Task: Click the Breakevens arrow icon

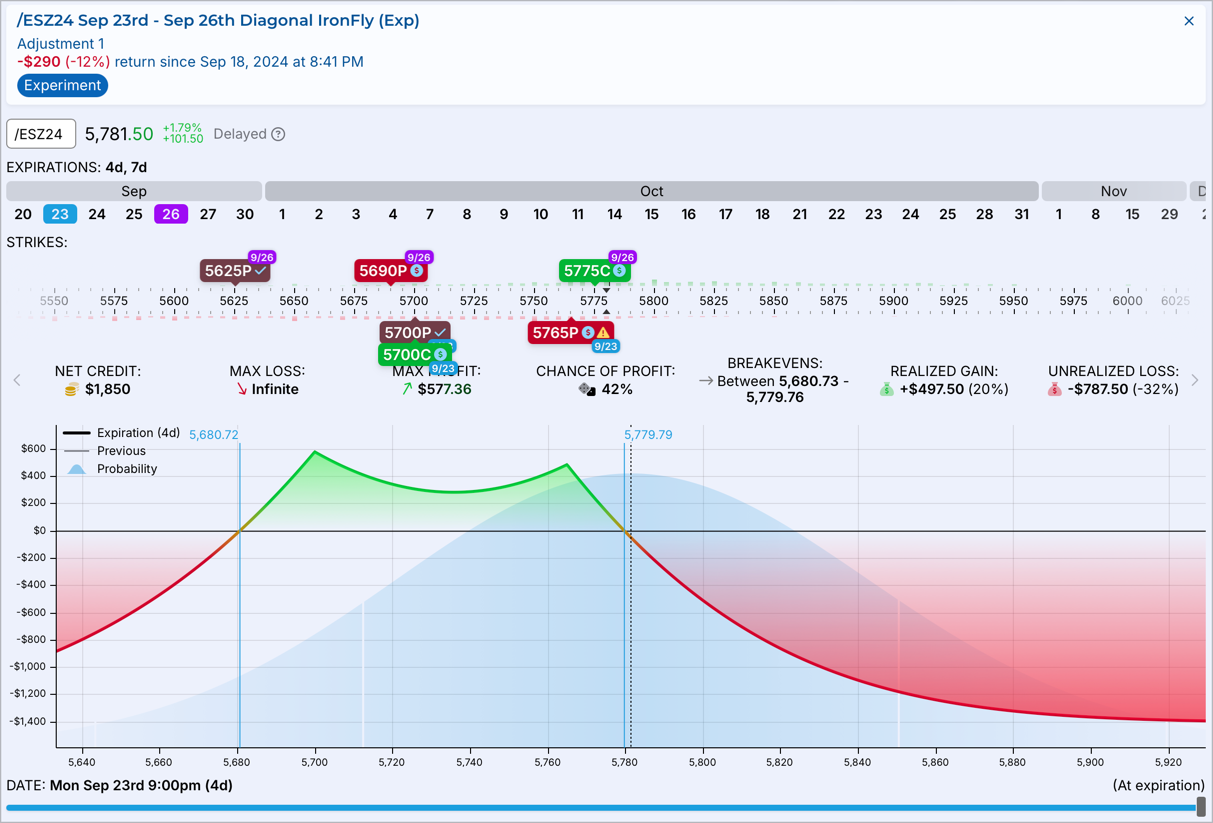Action: pyautogui.click(x=706, y=381)
